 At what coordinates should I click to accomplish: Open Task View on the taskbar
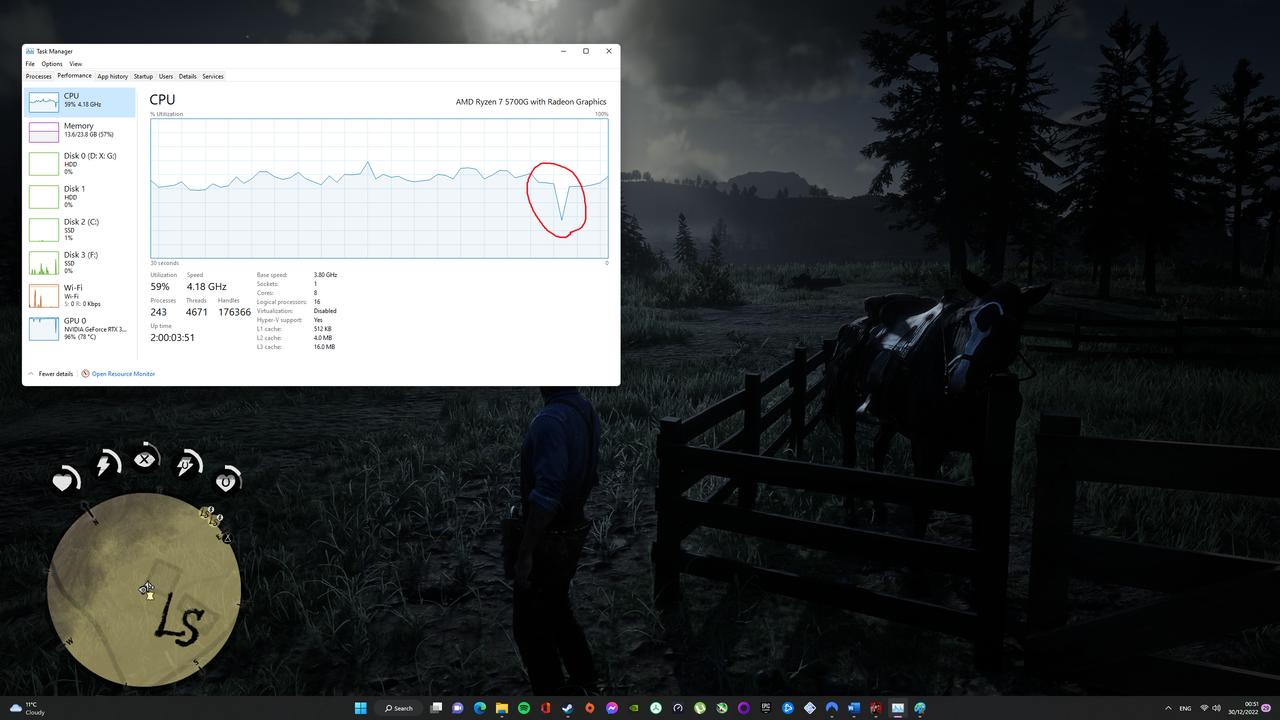436,708
